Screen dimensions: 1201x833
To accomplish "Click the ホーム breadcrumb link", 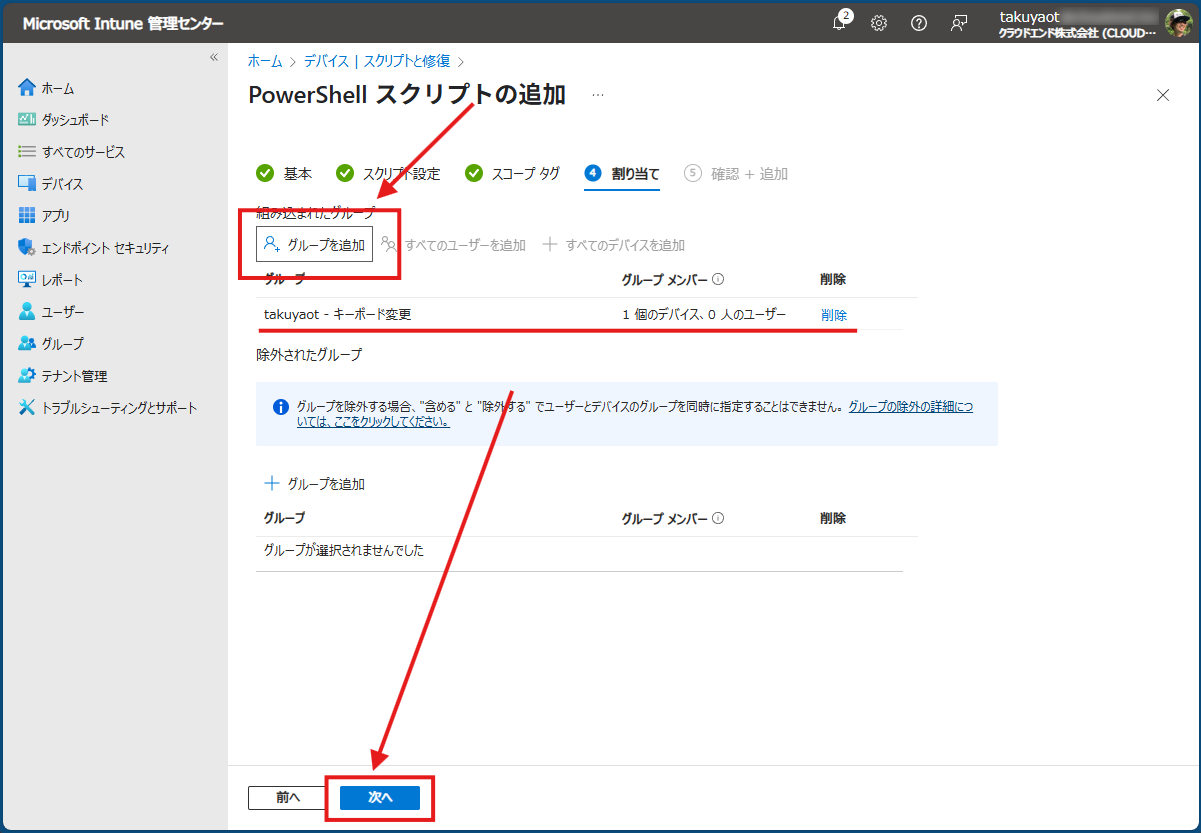I will [265, 61].
